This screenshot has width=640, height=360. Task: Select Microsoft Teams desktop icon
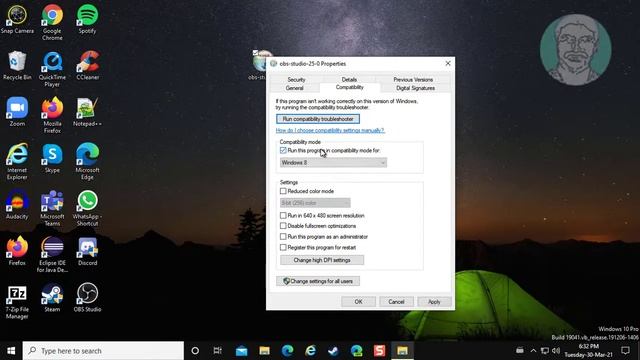pos(52,209)
